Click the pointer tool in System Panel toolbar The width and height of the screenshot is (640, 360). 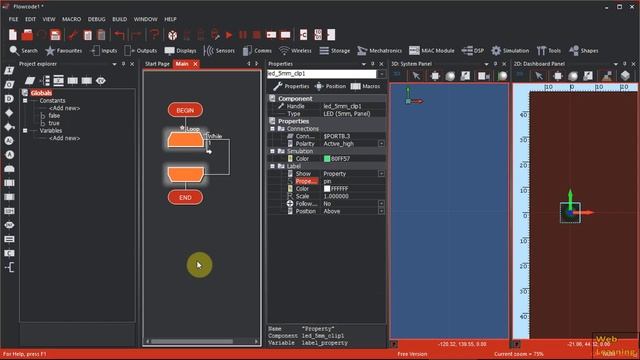[416, 76]
